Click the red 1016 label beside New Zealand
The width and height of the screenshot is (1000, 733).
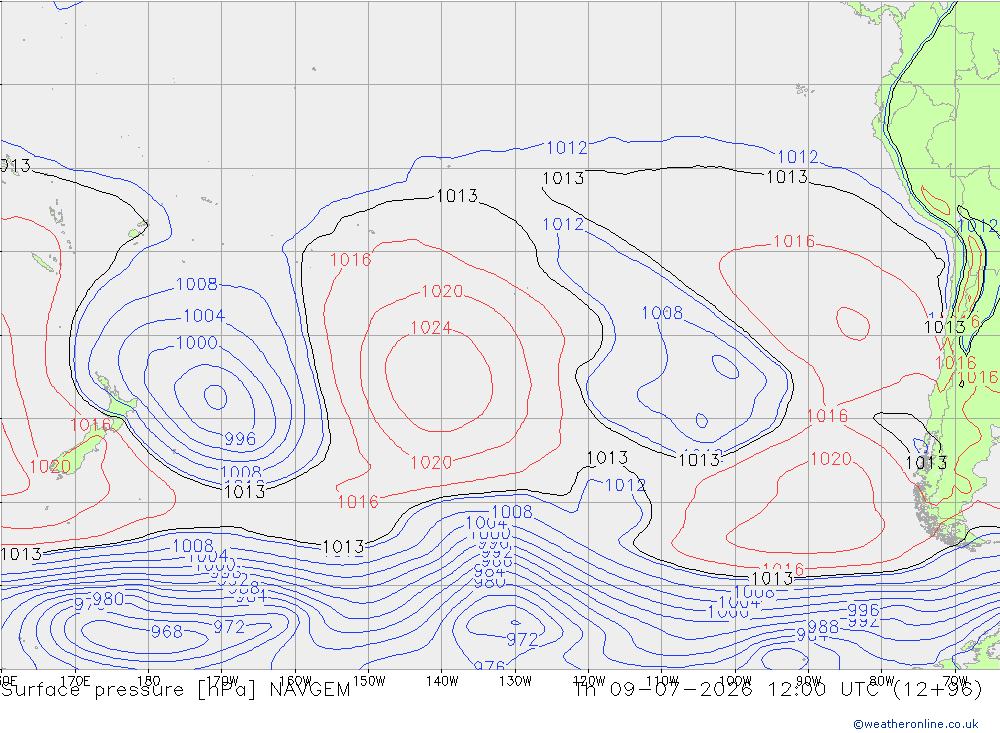pos(91,425)
